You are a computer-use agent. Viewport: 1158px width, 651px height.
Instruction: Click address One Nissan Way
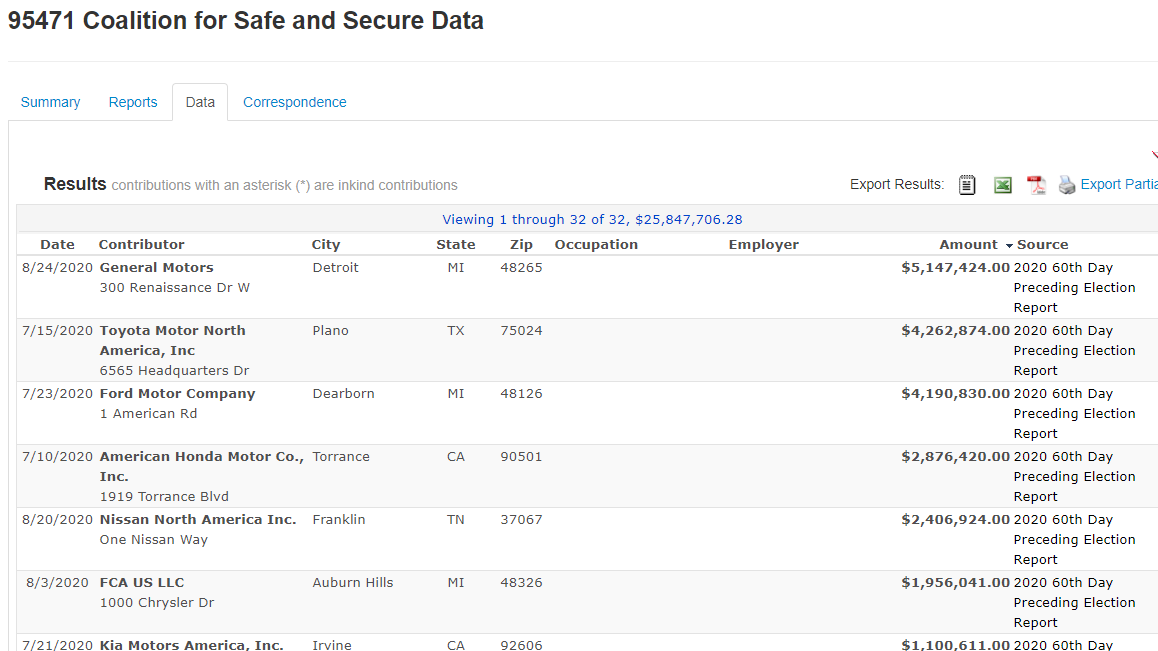click(x=154, y=539)
